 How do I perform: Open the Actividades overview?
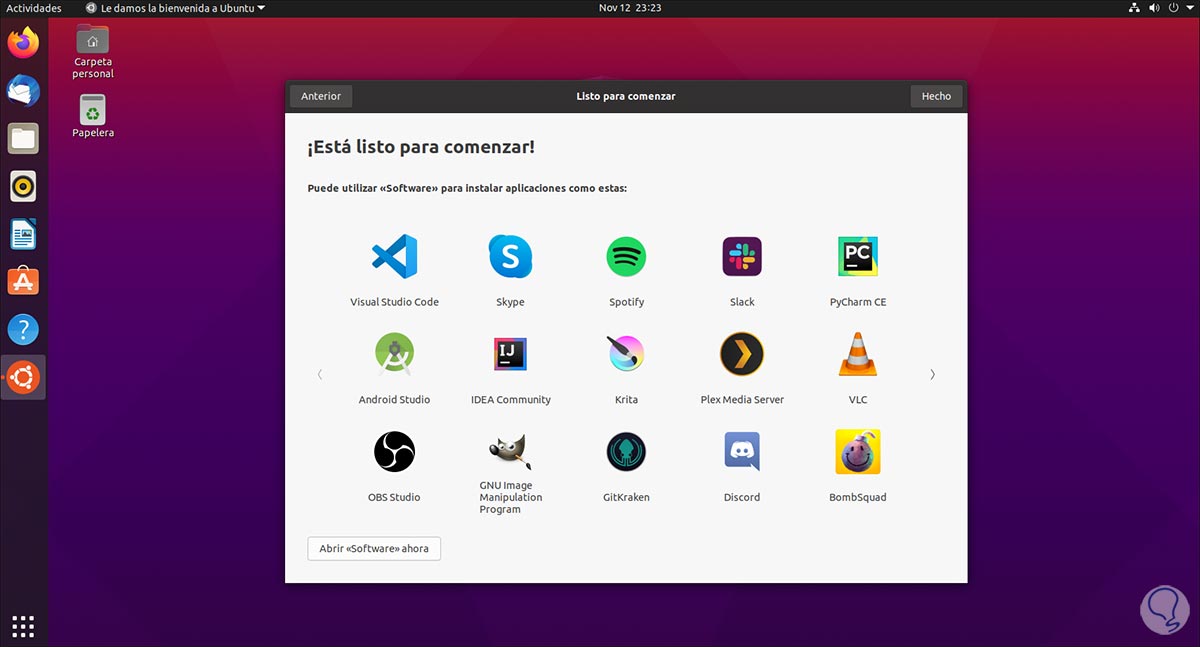(33, 8)
